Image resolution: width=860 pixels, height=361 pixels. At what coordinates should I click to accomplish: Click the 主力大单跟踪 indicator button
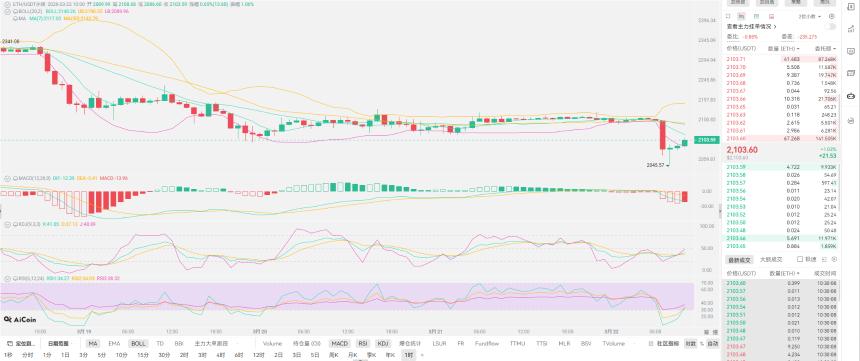click(211, 343)
